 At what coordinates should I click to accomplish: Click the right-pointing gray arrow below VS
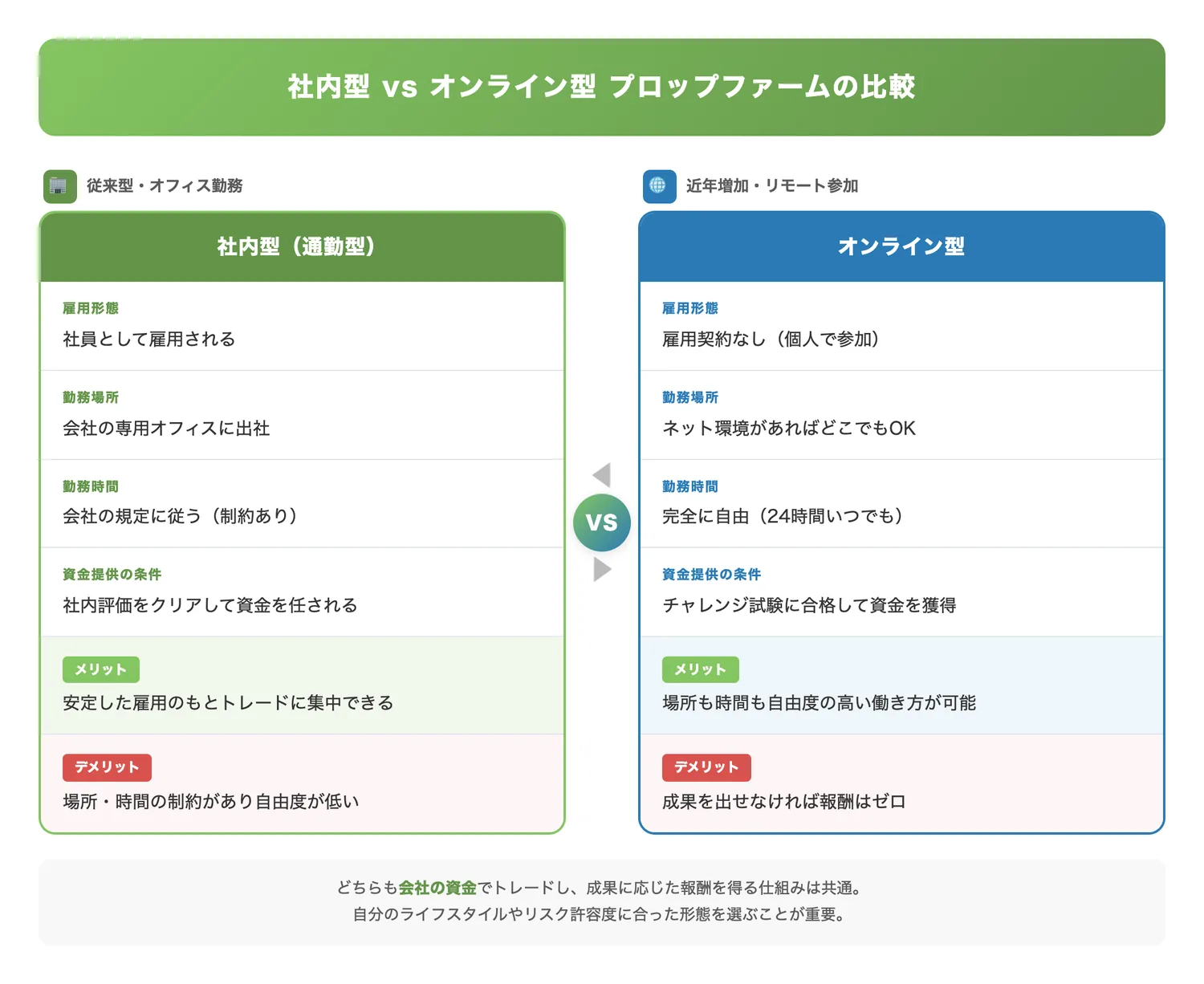(602, 569)
